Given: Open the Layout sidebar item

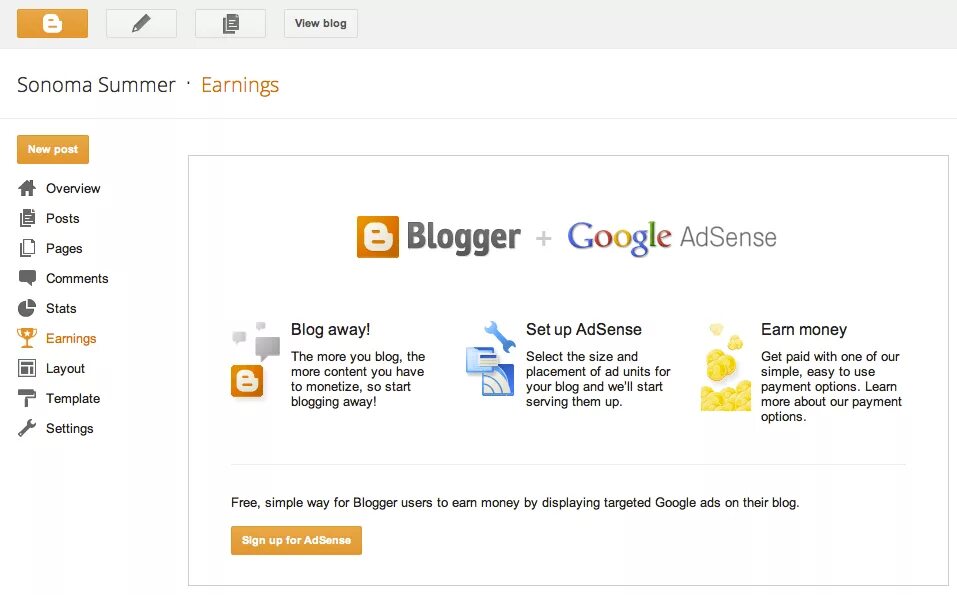Looking at the screenshot, I should click(x=65, y=369).
